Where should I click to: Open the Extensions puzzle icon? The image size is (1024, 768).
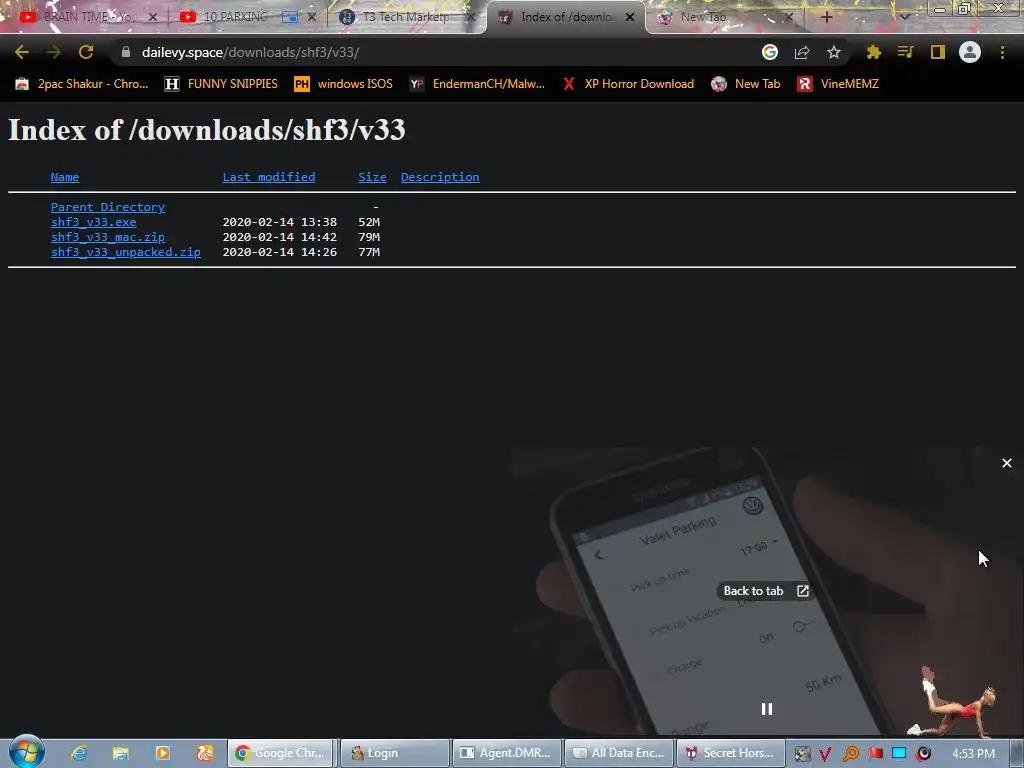[x=873, y=52]
